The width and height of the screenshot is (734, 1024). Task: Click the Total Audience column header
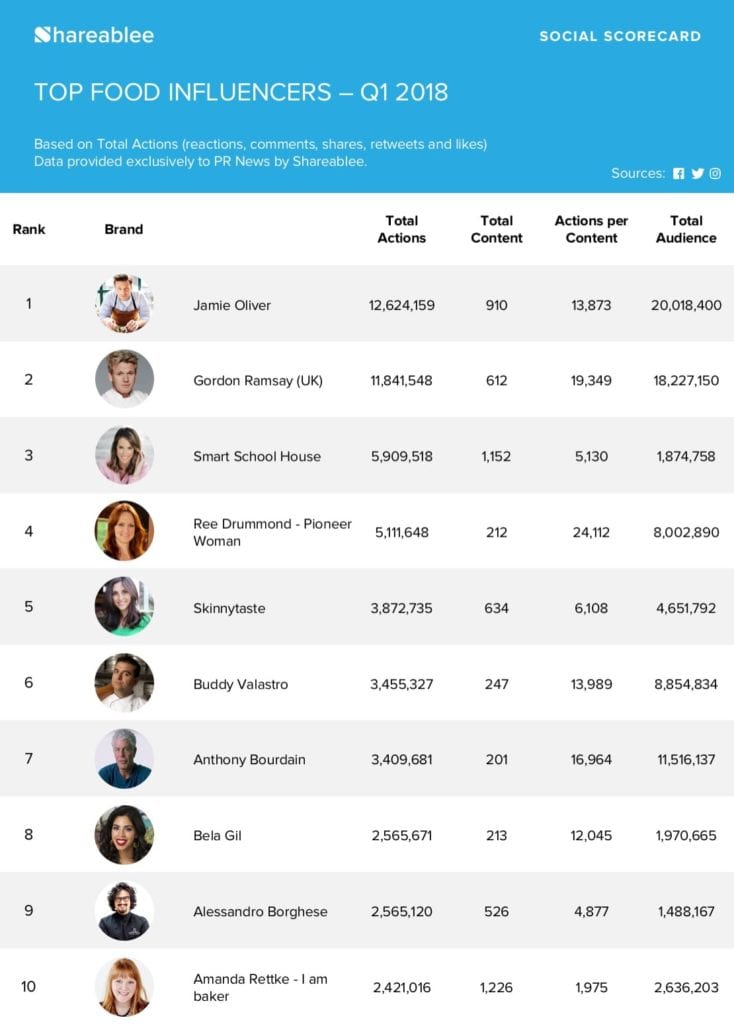(686, 229)
